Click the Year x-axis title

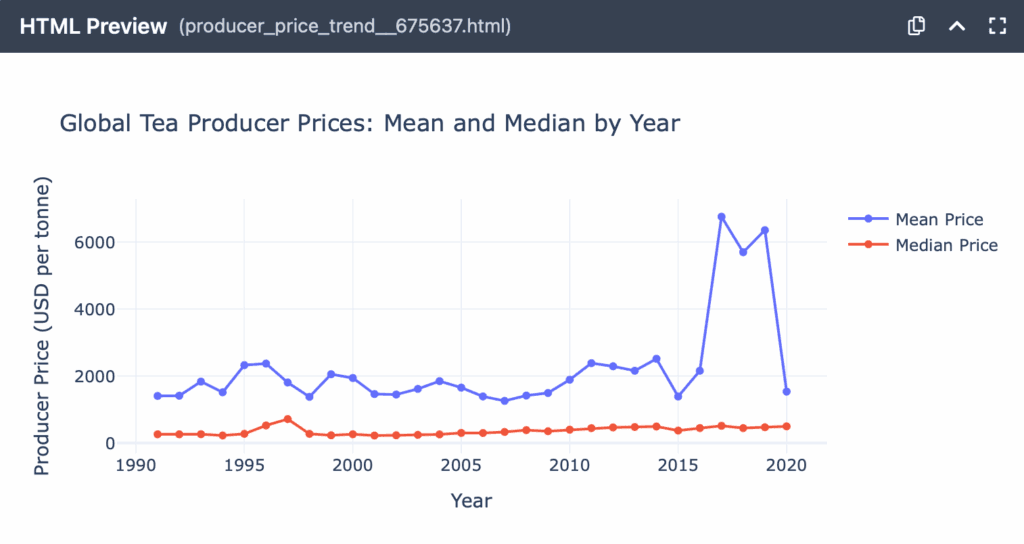point(471,500)
